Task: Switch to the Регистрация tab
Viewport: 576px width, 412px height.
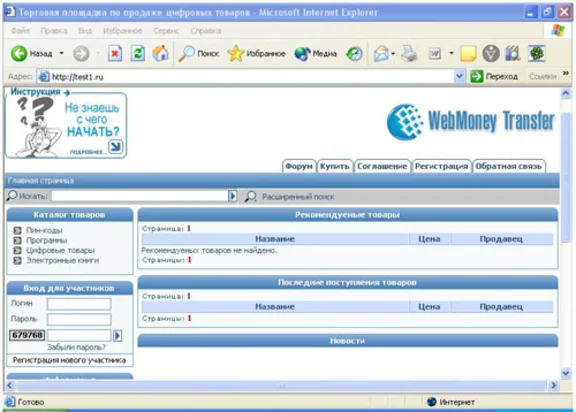Action: coord(441,166)
